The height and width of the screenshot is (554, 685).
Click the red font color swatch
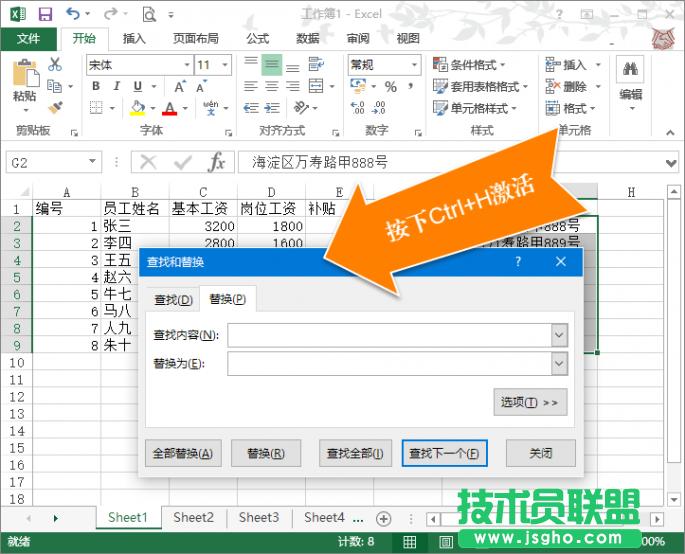(169, 108)
